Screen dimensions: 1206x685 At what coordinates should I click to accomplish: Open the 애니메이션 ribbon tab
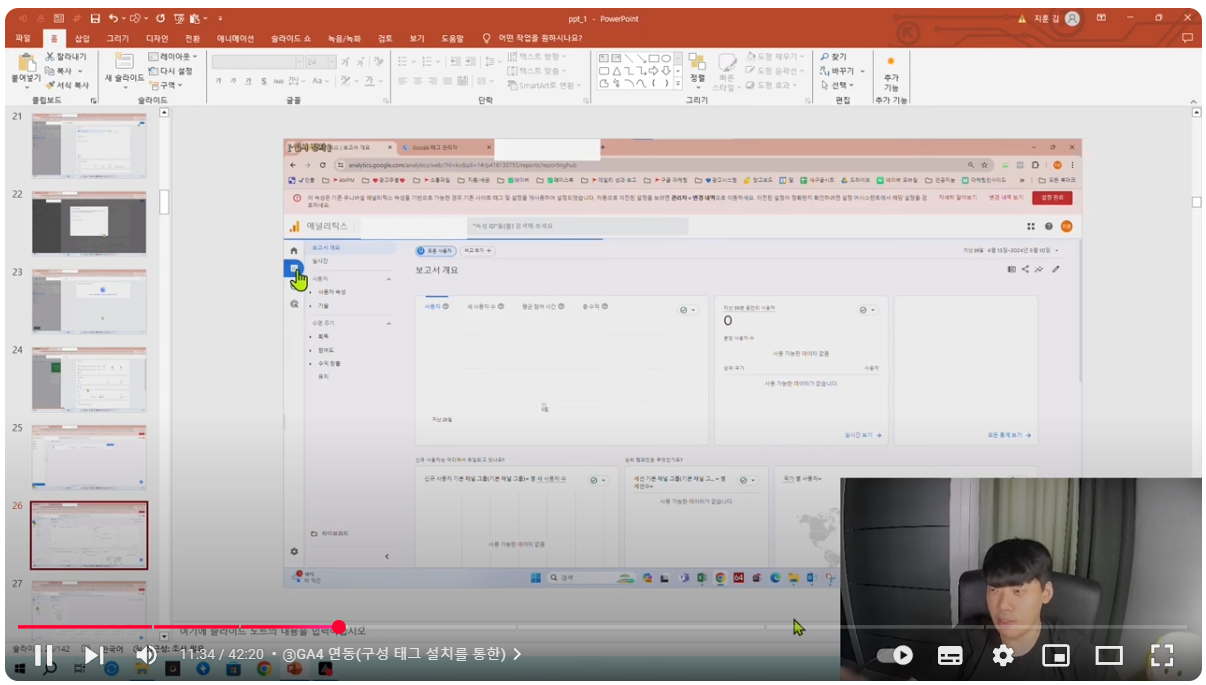click(235, 38)
